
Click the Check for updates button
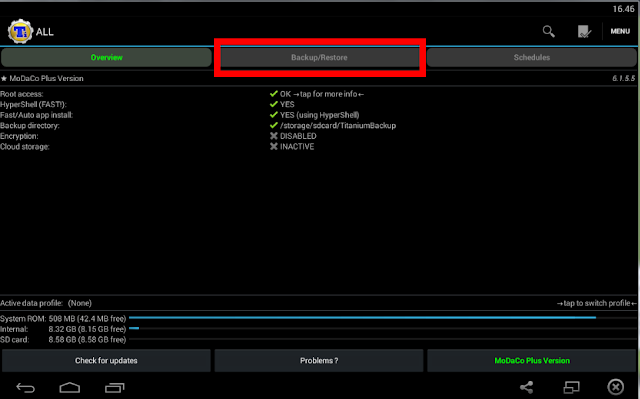(x=106, y=361)
